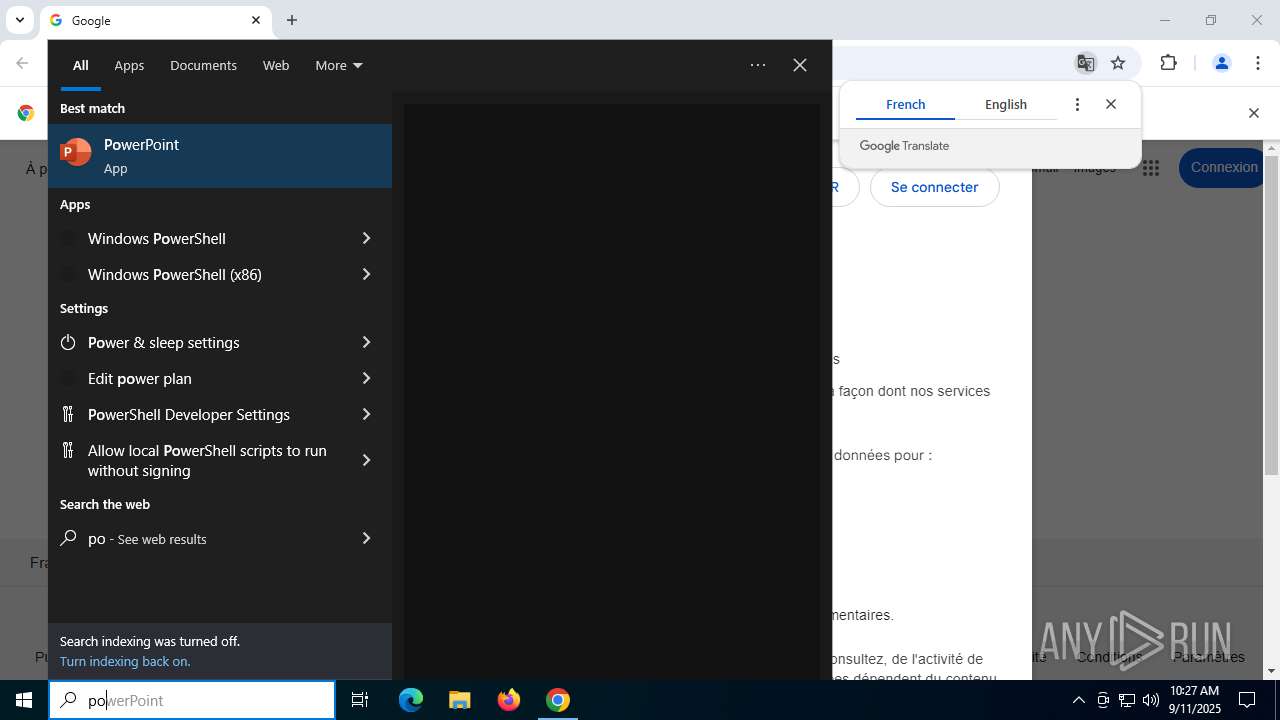Switch Translate to French tab

pyautogui.click(x=906, y=104)
